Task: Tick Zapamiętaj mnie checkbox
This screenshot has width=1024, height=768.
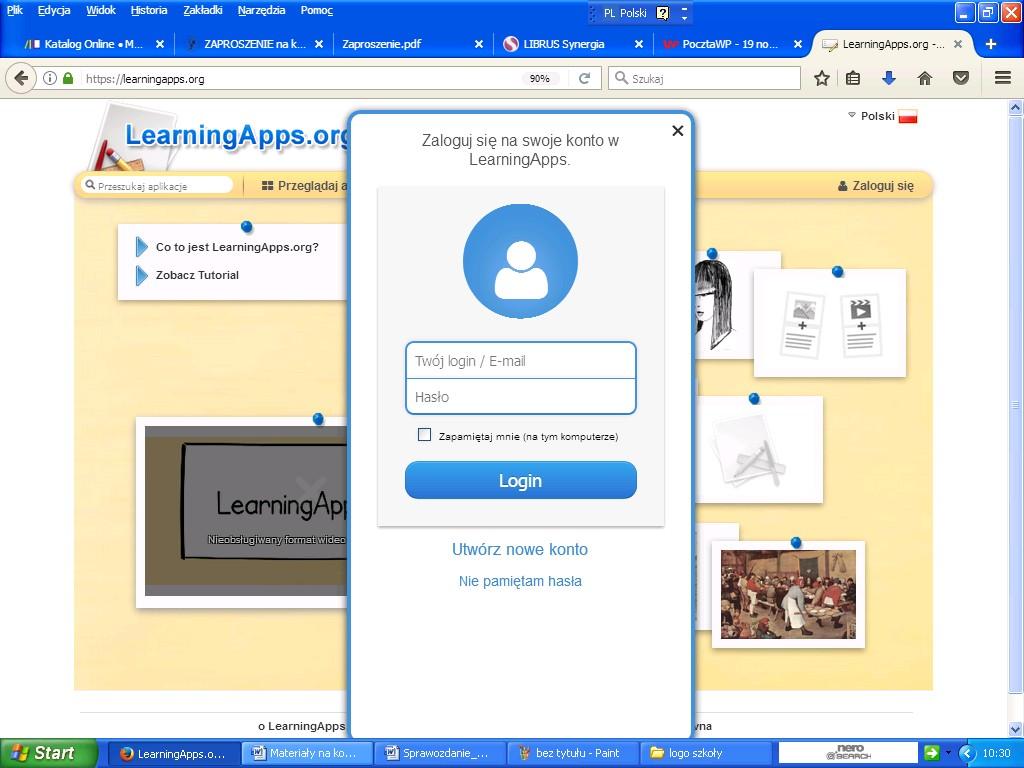Action: coord(424,435)
